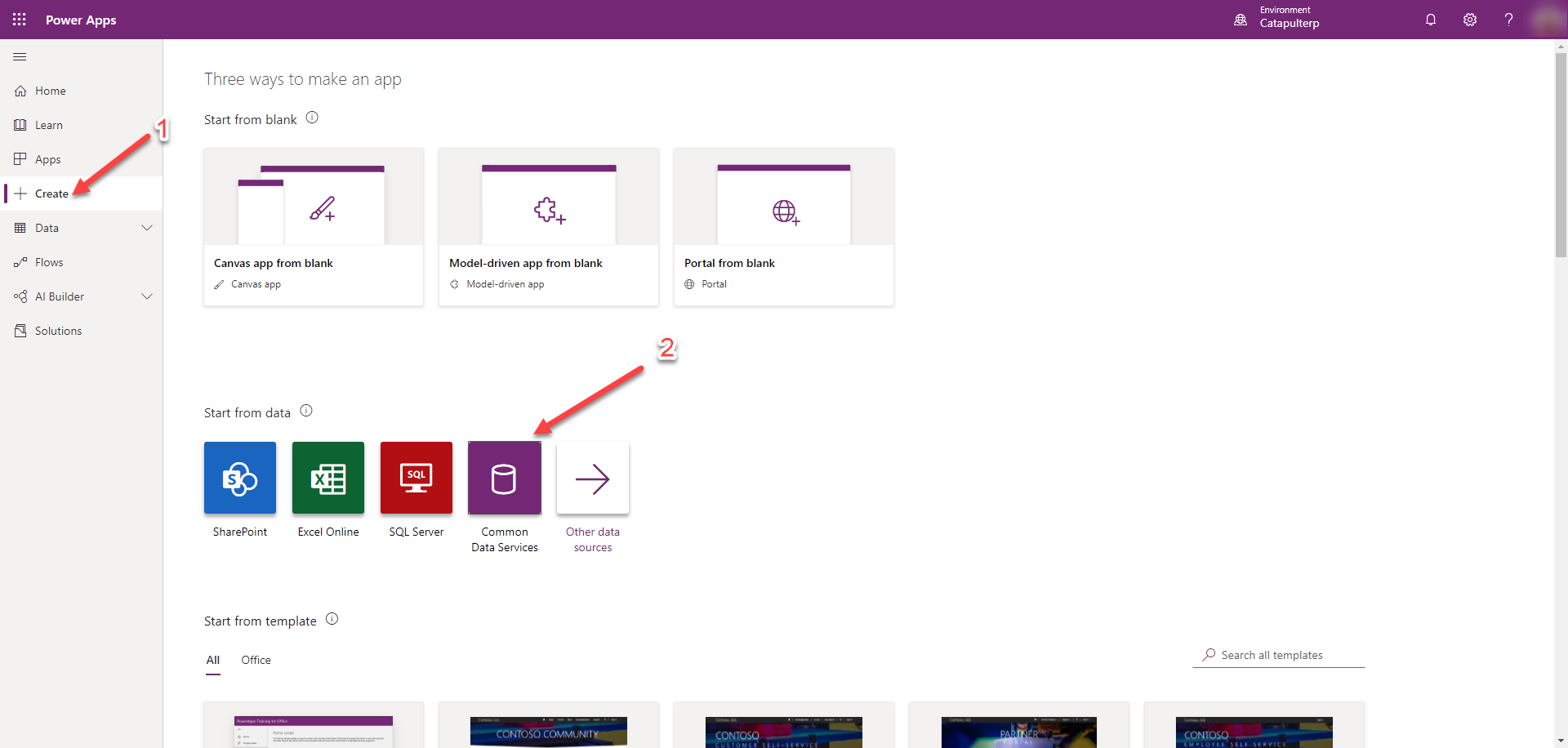Viewport: 1568px width, 748px height.
Task: Click the 'Model-driven app' label under the card
Action: pyautogui.click(x=506, y=284)
